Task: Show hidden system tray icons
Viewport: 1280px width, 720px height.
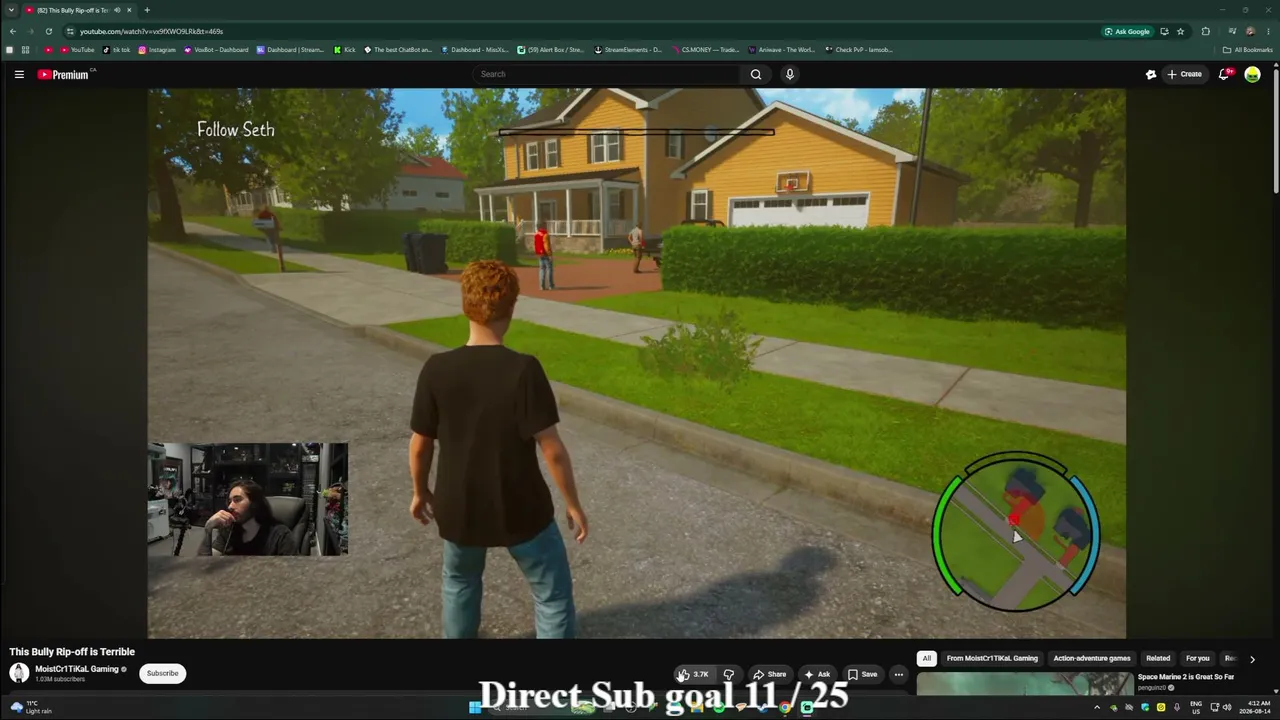Action: (x=1097, y=707)
